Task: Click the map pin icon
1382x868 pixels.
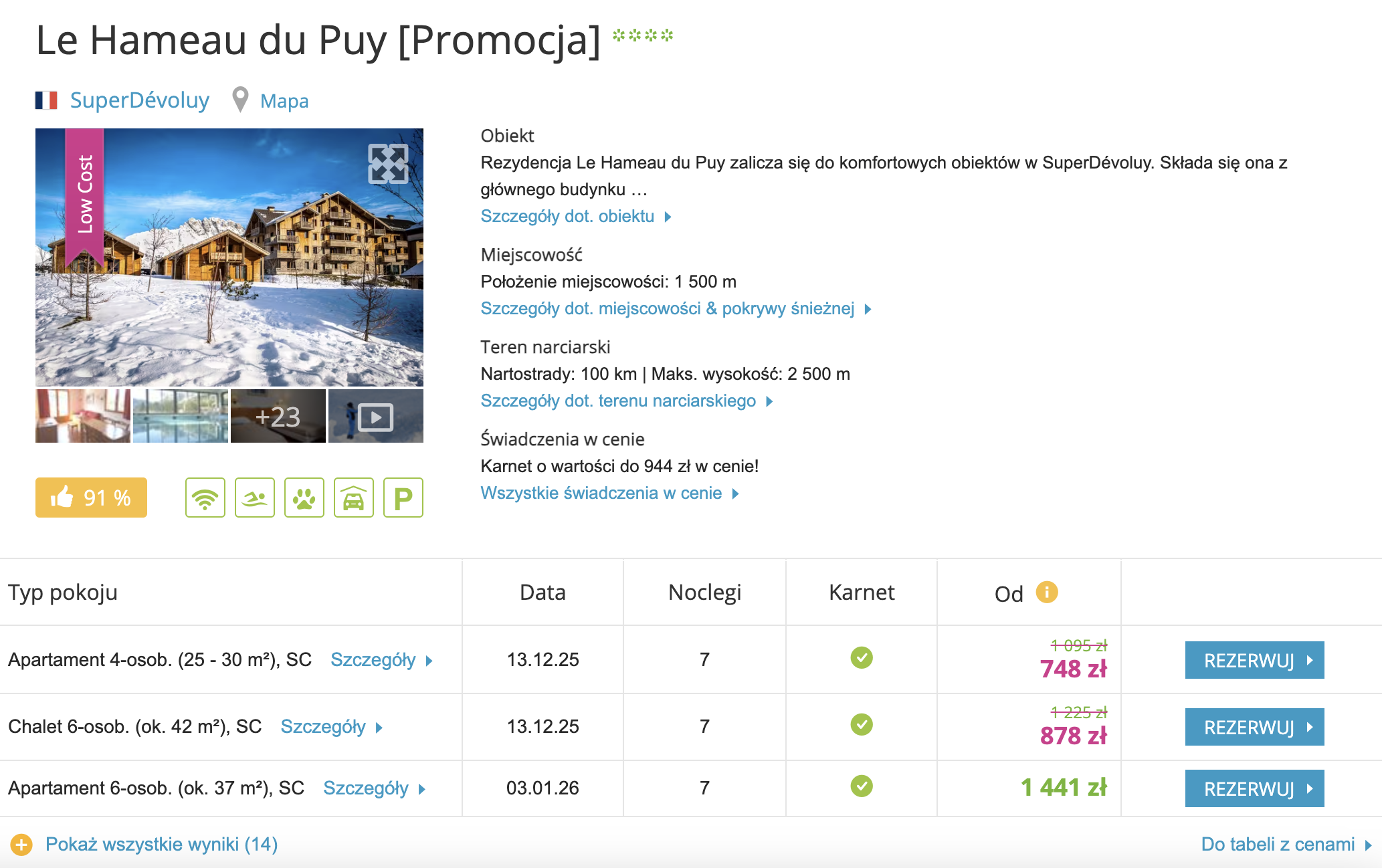Action: [240, 100]
